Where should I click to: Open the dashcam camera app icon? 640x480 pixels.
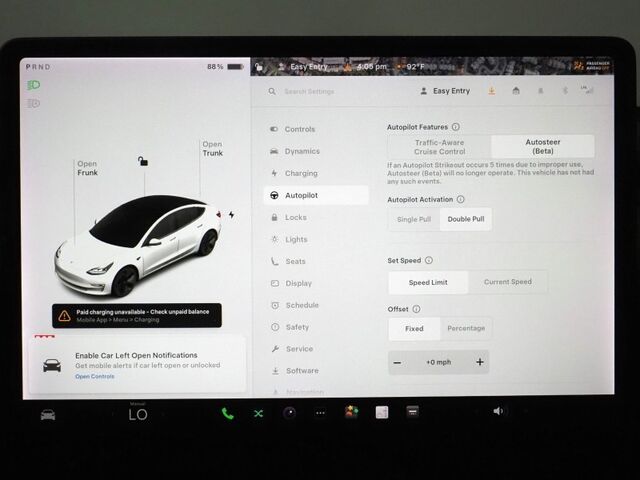(290, 413)
